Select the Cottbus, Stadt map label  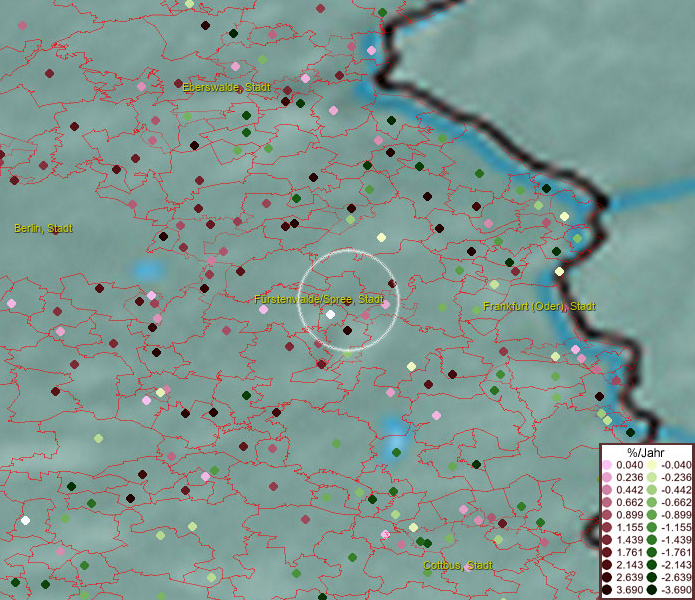click(458, 565)
